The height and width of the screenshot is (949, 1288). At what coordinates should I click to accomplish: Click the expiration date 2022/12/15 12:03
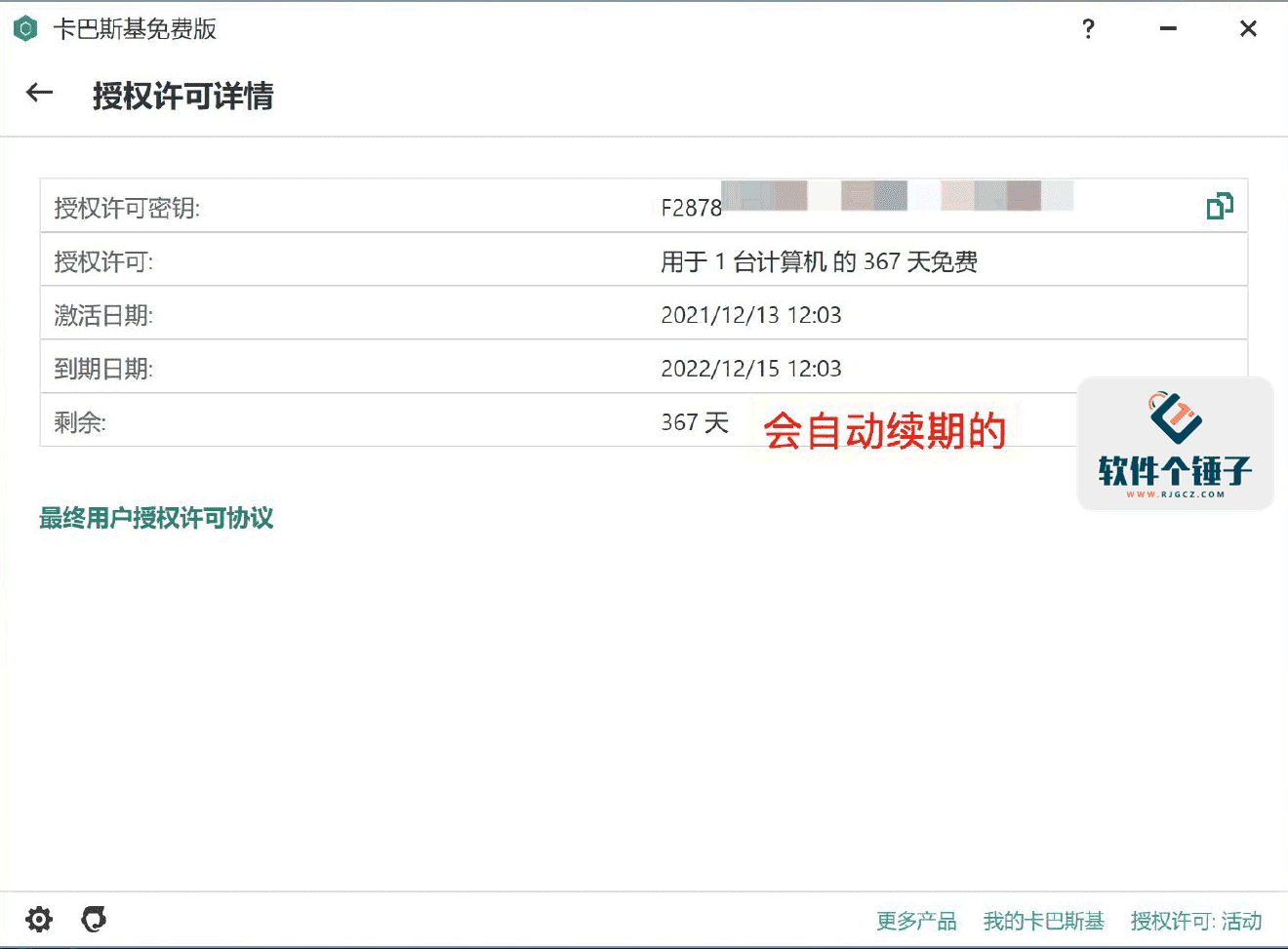tap(750, 369)
